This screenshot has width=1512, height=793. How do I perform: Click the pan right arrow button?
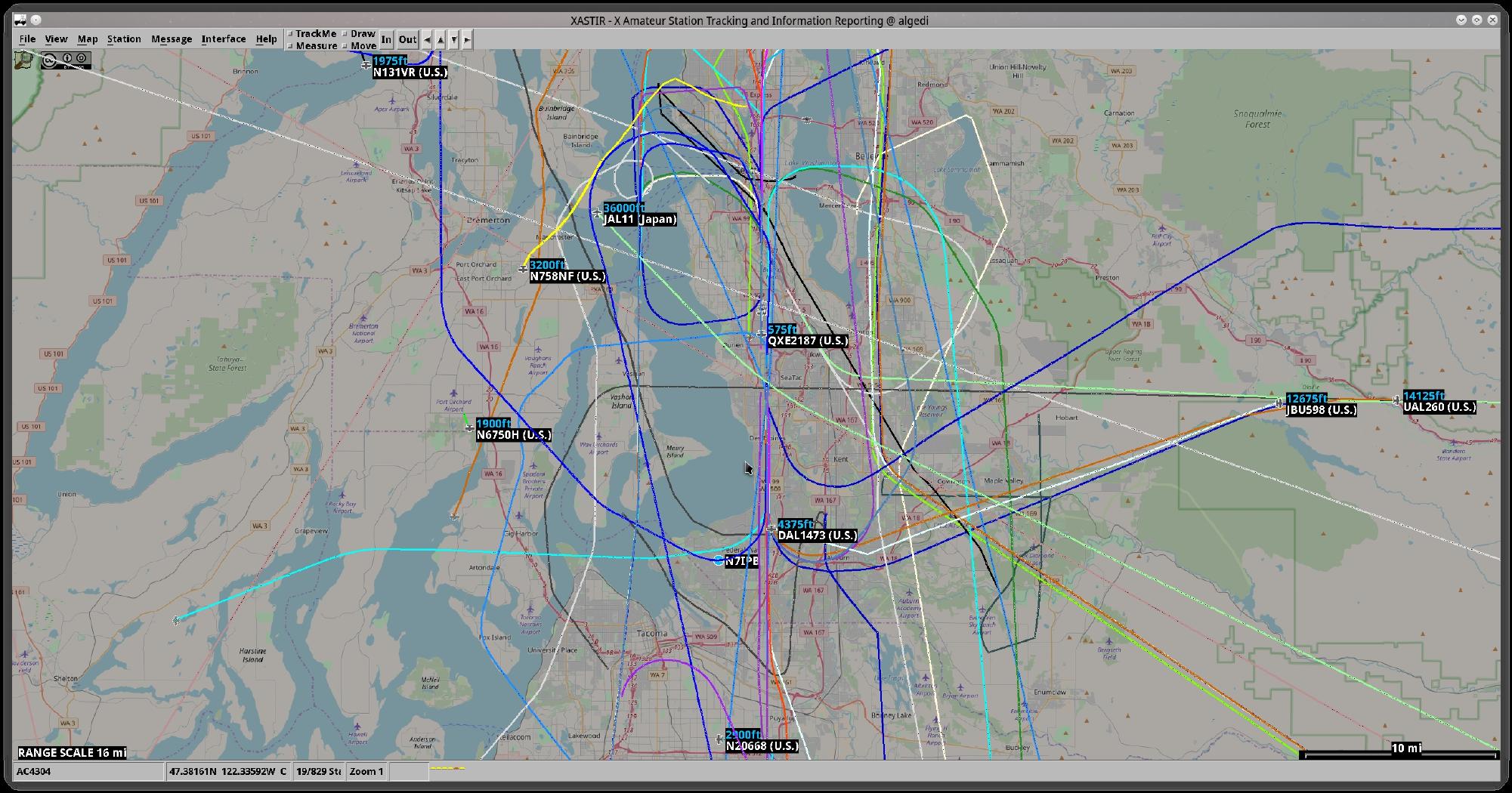coord(467,40)
